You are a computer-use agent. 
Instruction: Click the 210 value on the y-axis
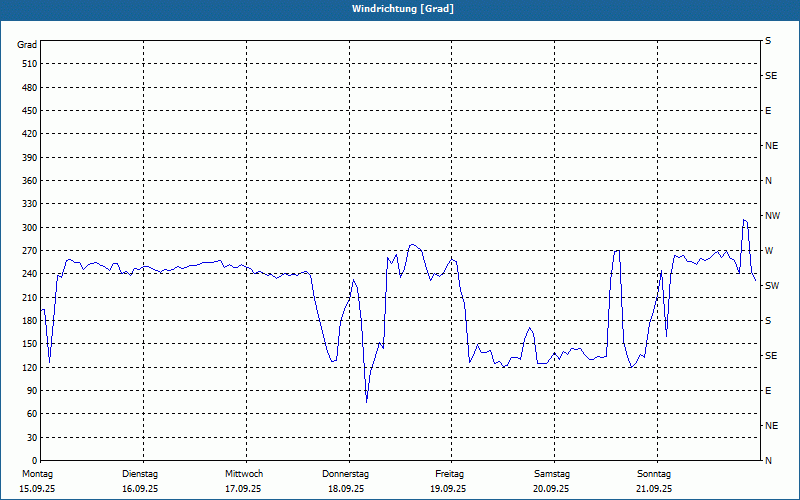[30, 297]
